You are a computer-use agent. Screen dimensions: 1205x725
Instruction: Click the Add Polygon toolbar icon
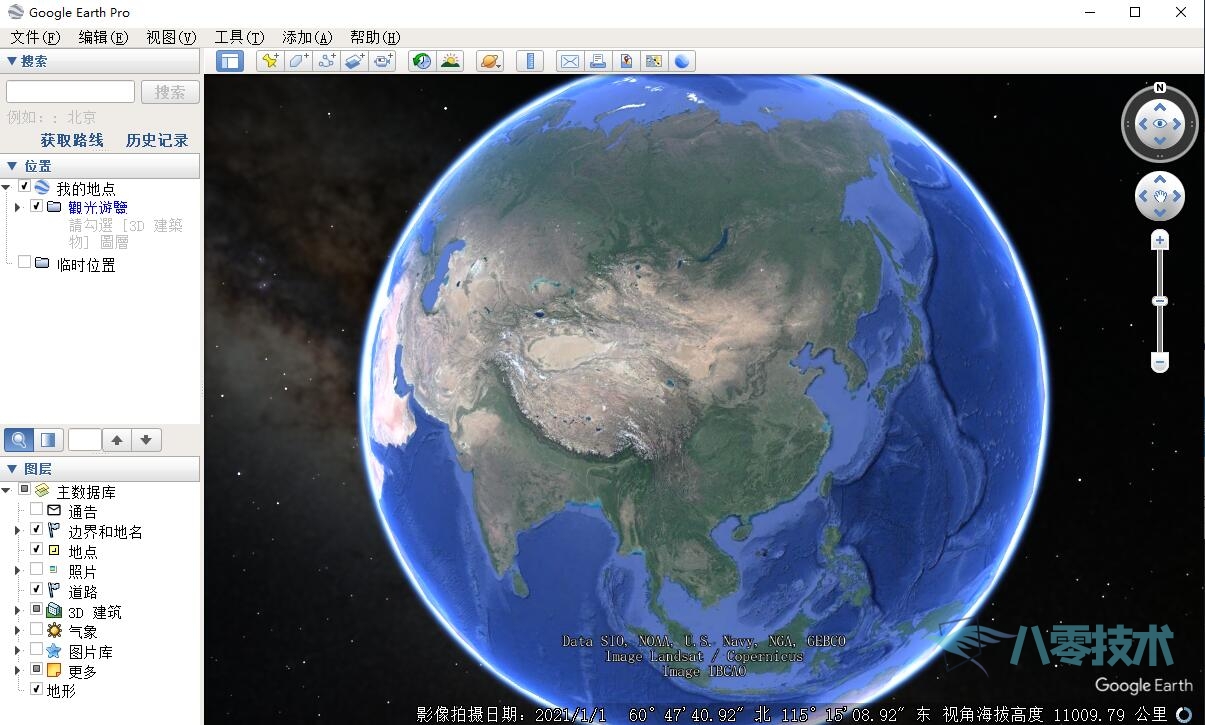tap(298, 61)
